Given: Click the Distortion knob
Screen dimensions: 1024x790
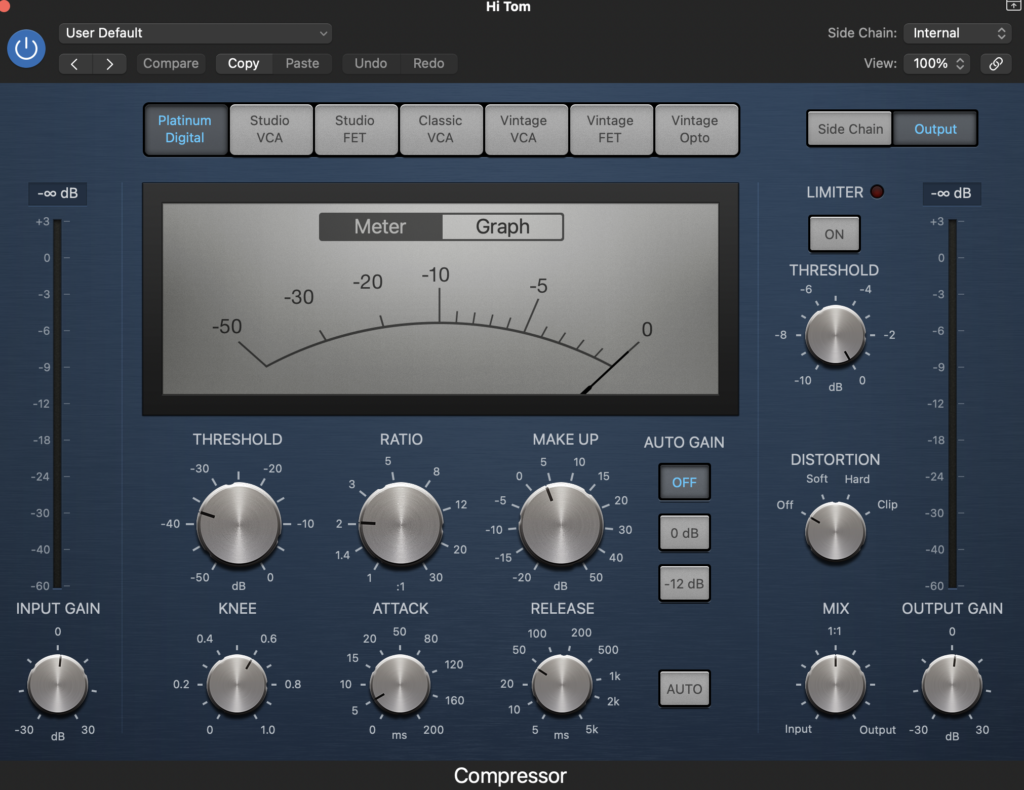Looking at the screenshot, I should pos(835,531).
